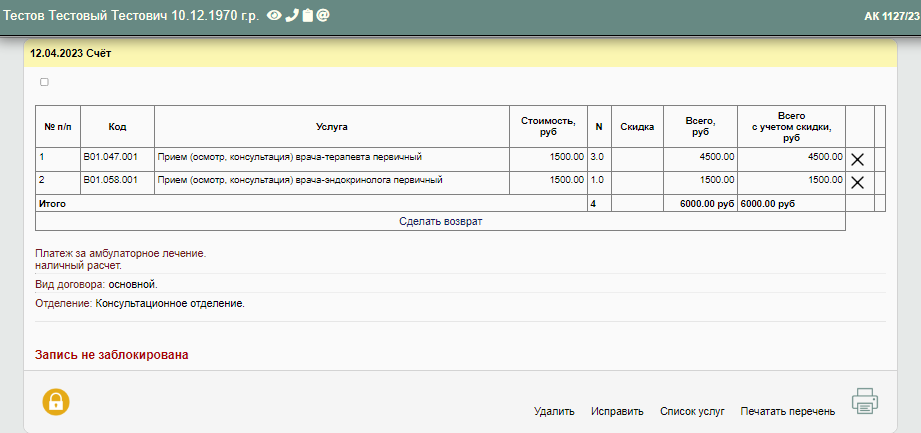This screenshot has width=921, height=433.
Task: Click the 'Исправить' link
Action: (x=617, y=411)
